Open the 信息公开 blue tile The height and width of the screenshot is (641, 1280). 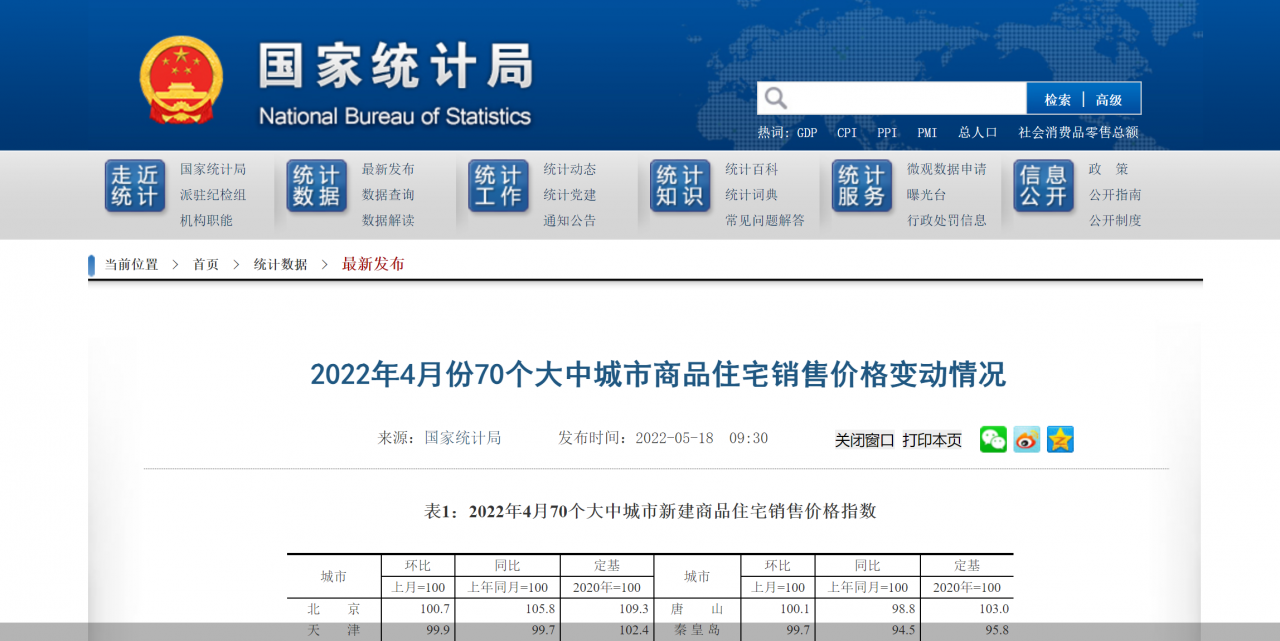[1044, 186]
